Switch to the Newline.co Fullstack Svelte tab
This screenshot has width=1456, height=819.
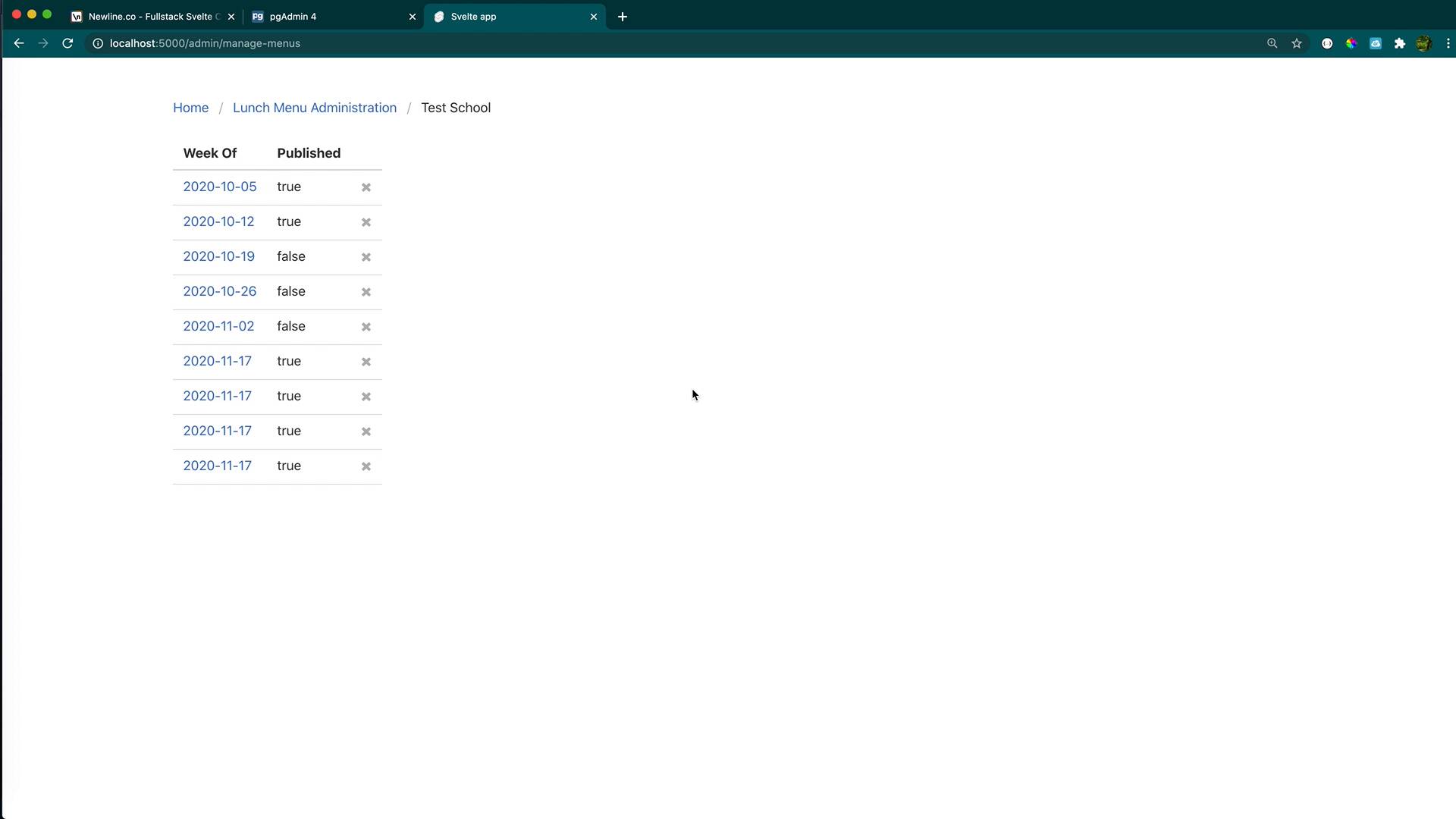coord(152,16)
